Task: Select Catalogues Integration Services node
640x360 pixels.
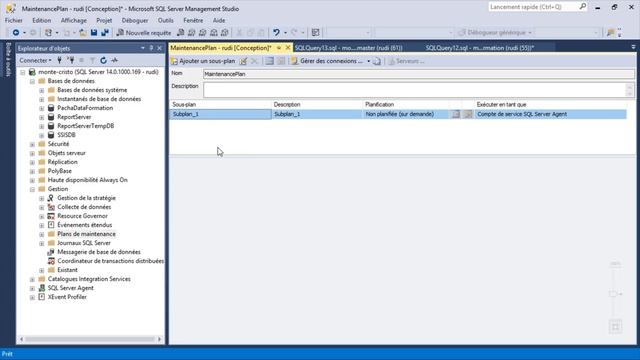Action: (x=89, y=279)
